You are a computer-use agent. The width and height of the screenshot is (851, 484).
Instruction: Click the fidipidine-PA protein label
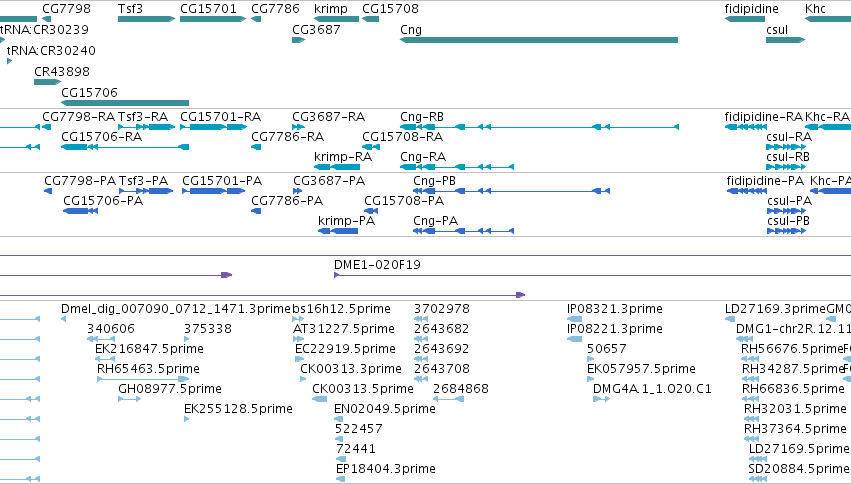pyautogui.click(x=765, y=181)
